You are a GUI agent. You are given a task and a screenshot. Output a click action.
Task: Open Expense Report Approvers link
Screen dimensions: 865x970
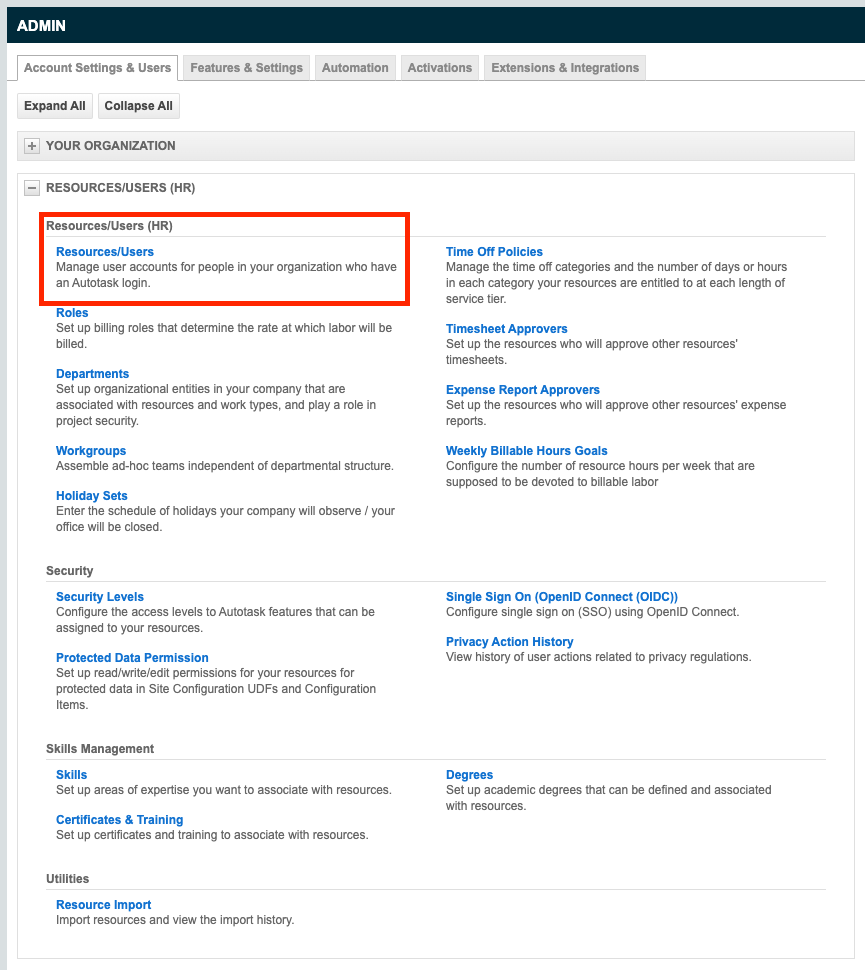[523, 390]
